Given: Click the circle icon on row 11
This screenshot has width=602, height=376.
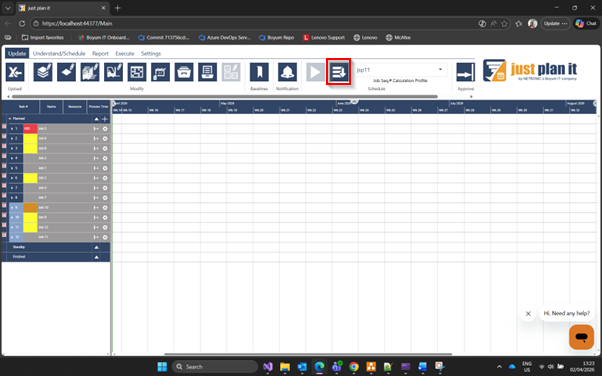Looking at the screenshot, I should (105, 227).
